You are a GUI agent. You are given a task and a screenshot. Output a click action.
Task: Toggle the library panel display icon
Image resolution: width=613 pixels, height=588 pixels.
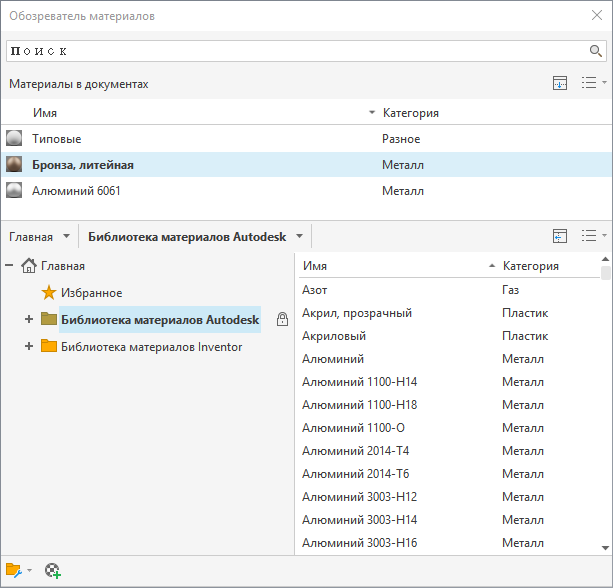[x=560, y=236]
